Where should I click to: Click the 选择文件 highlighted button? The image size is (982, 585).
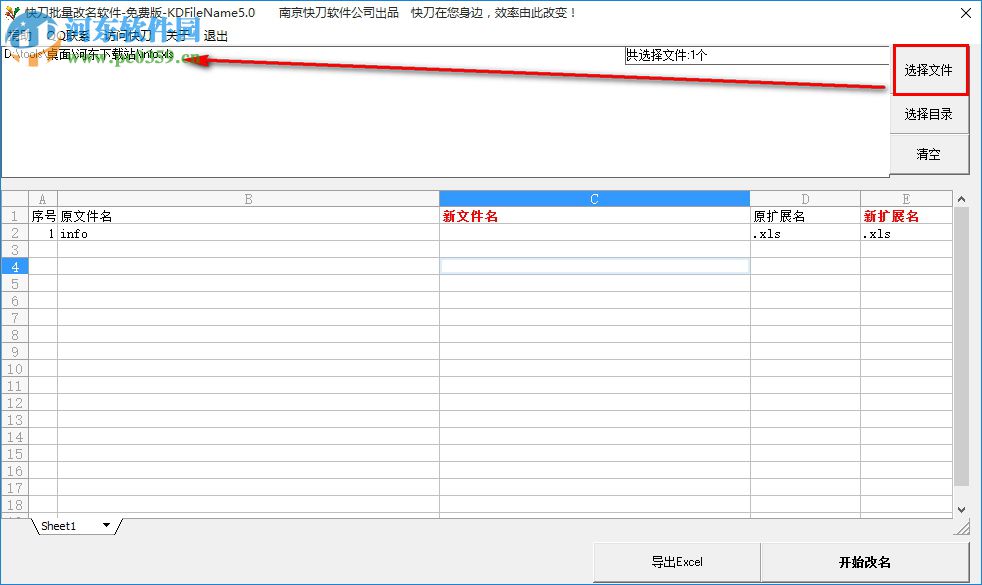pos(929,69)
